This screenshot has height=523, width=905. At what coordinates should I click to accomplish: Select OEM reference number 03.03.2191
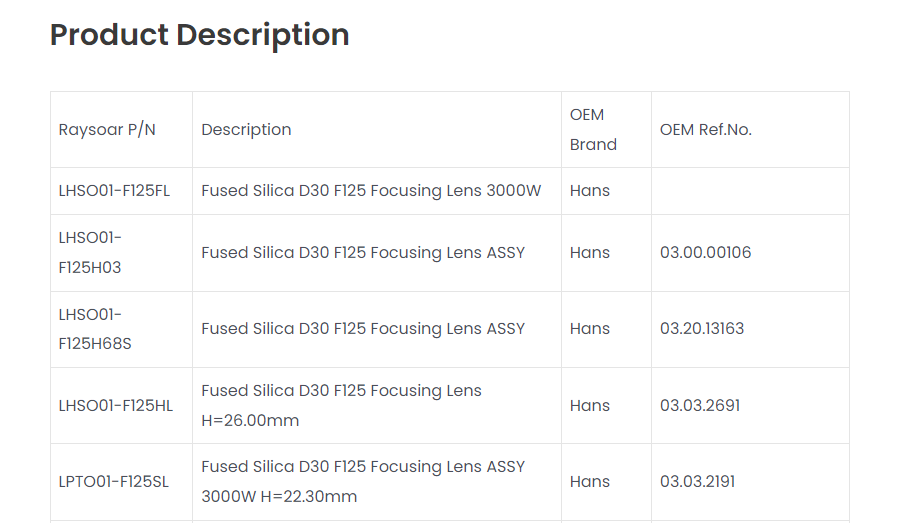coord(697,482)
